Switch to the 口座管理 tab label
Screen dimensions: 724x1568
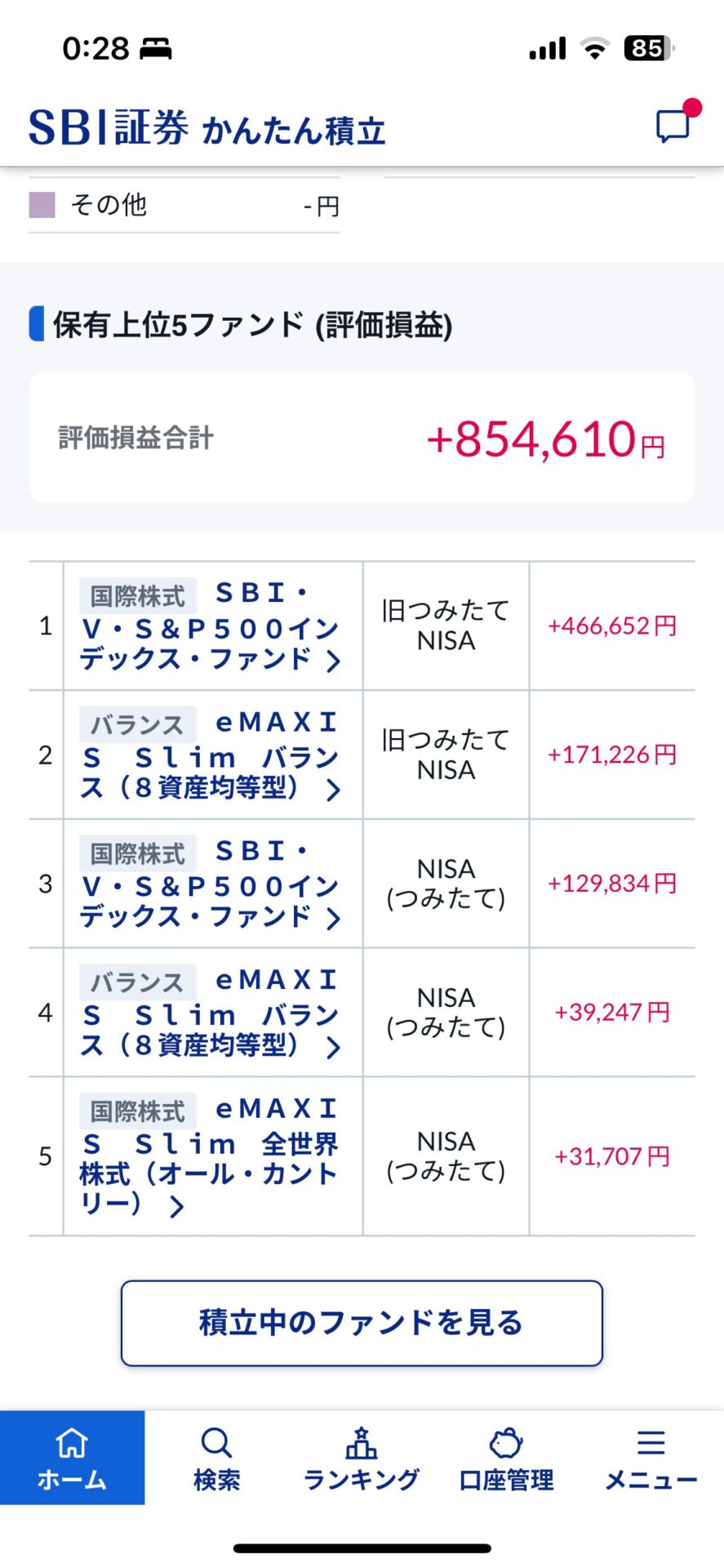pyautogui.click(x=506, y=1480)
